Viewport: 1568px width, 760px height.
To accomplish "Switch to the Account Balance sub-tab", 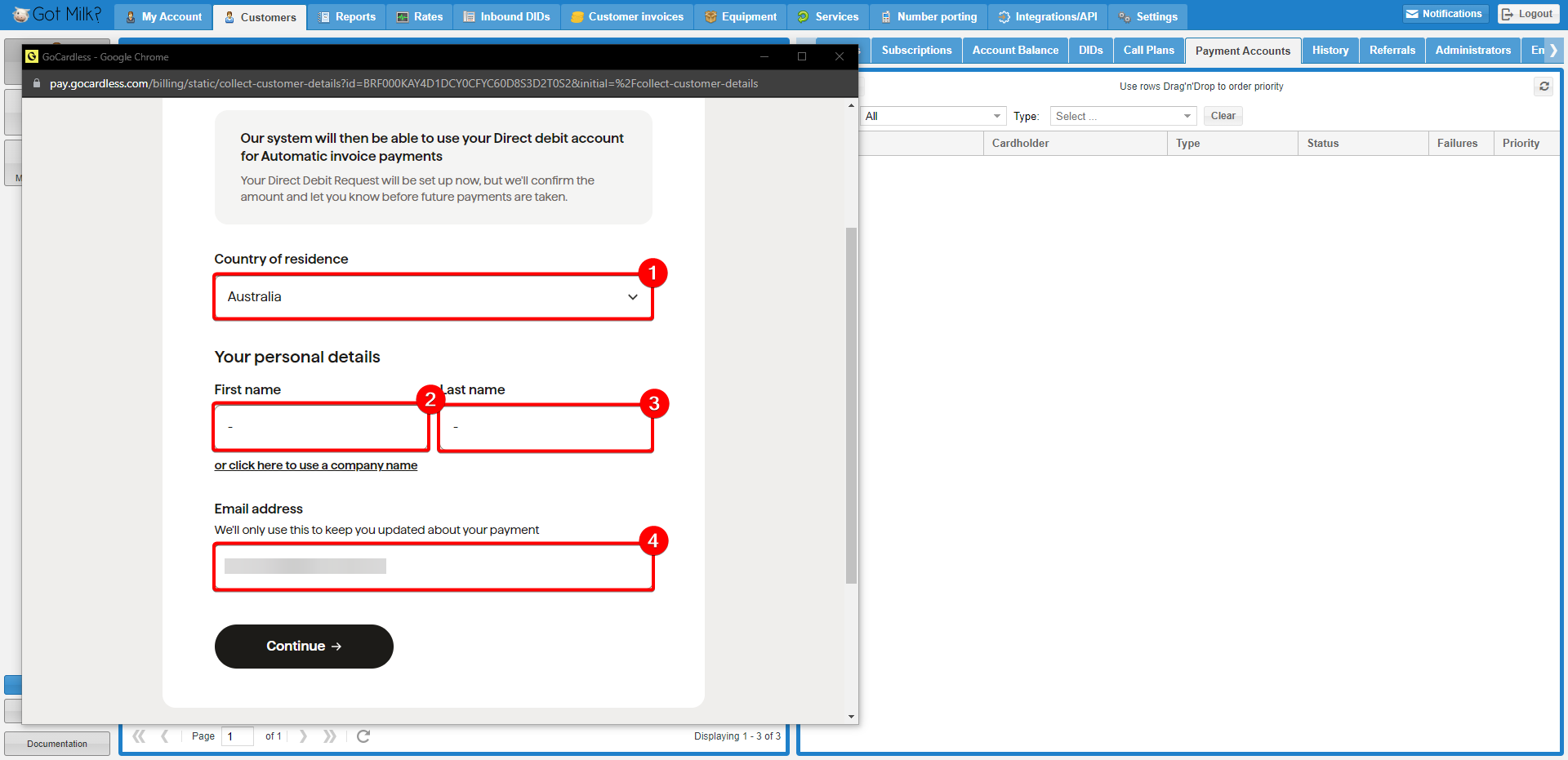I will click(1015, 51).
